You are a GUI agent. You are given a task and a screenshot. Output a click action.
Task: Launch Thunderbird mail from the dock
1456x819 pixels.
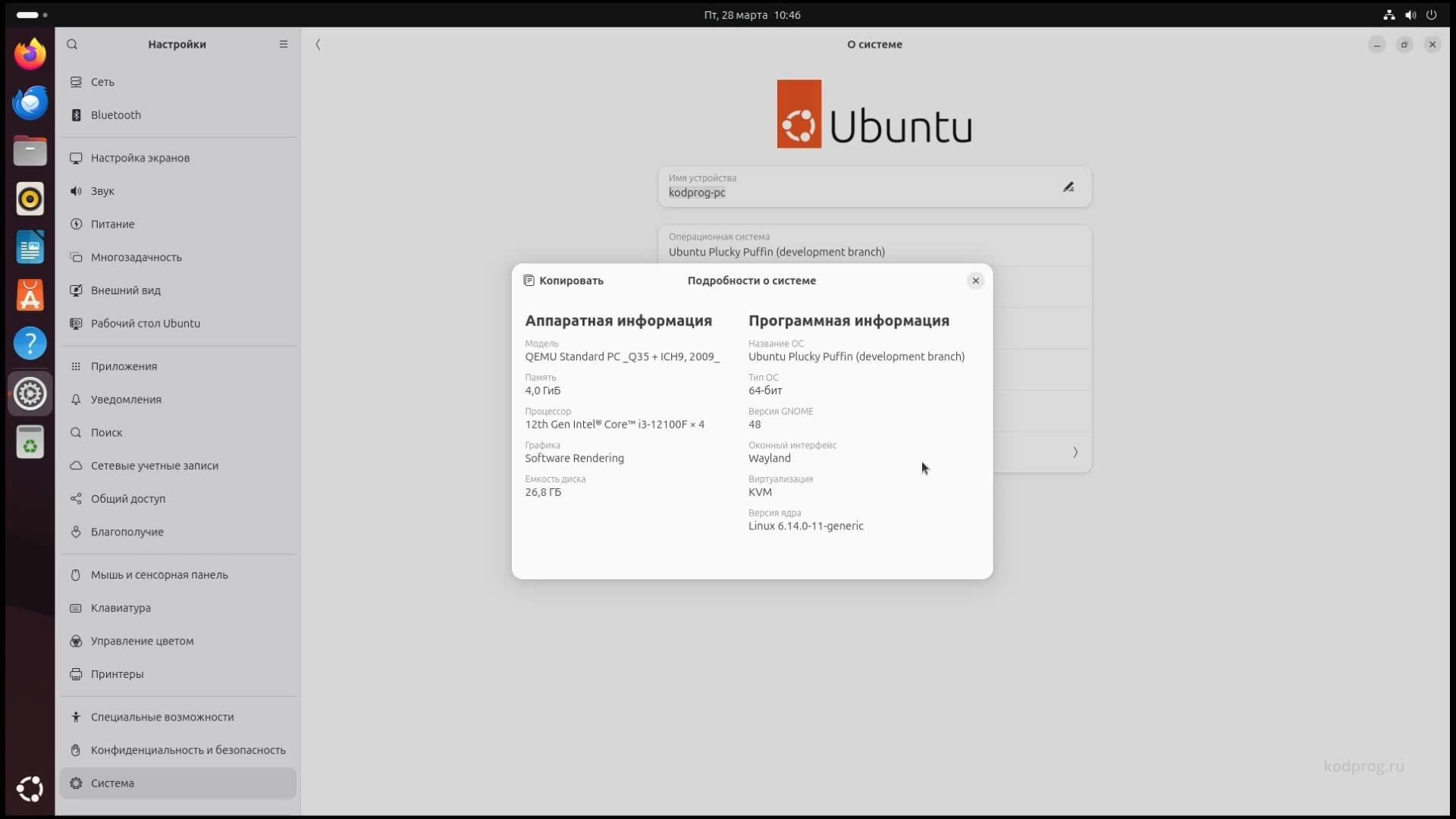[30, 102]
